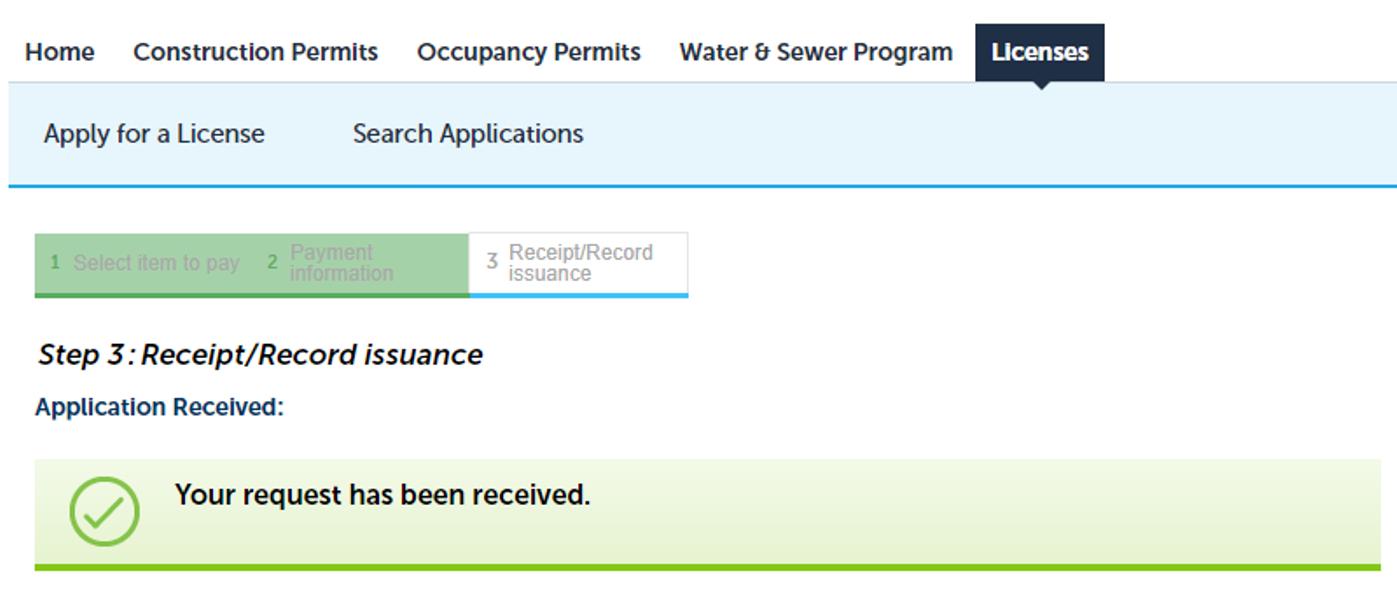
Task: Open the Search Applications link
Action: pos(468,134)
